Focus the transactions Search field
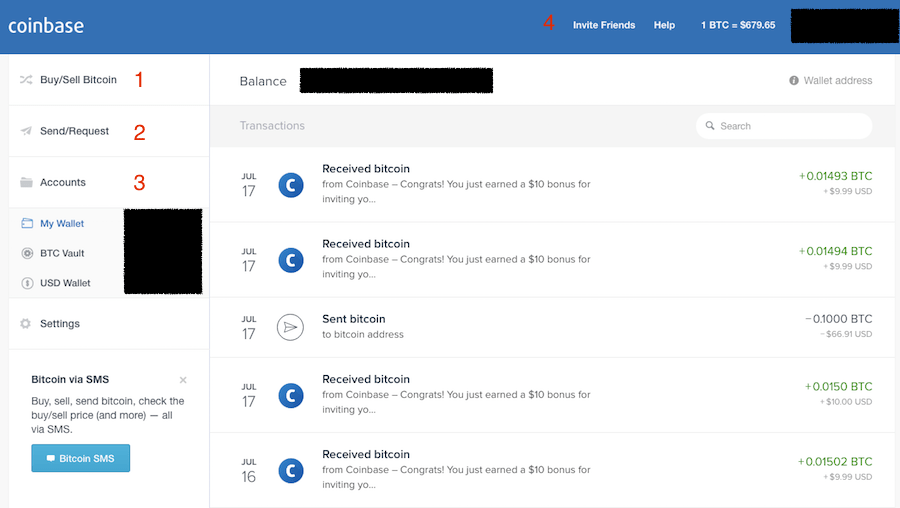The width and height of the screenshot is (900, 508). (784, 126)
